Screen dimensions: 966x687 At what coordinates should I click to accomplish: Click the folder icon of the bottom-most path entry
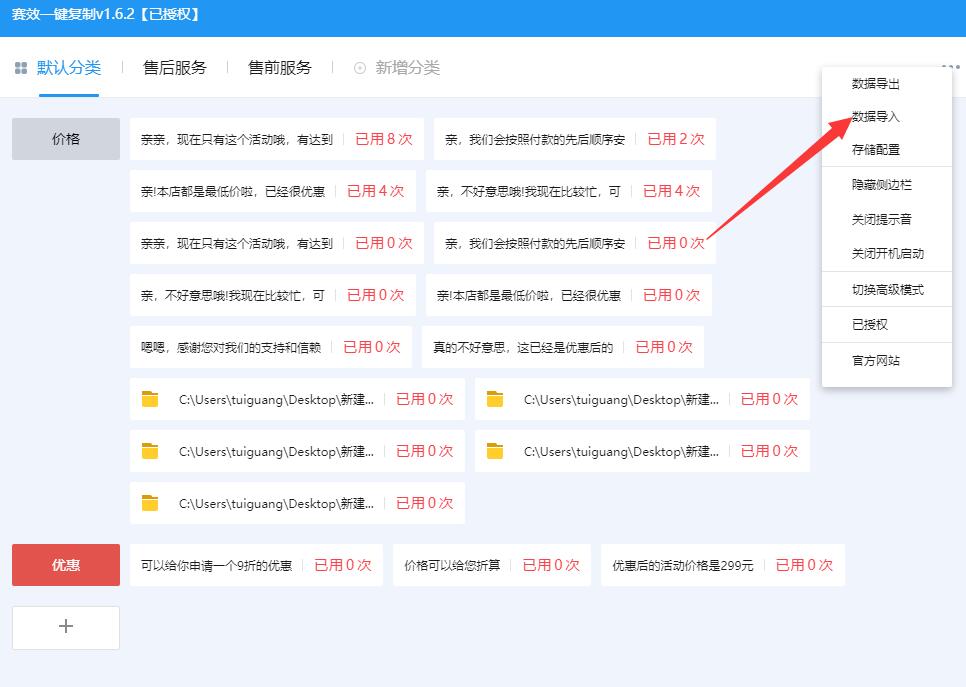(x=149, y=503)
